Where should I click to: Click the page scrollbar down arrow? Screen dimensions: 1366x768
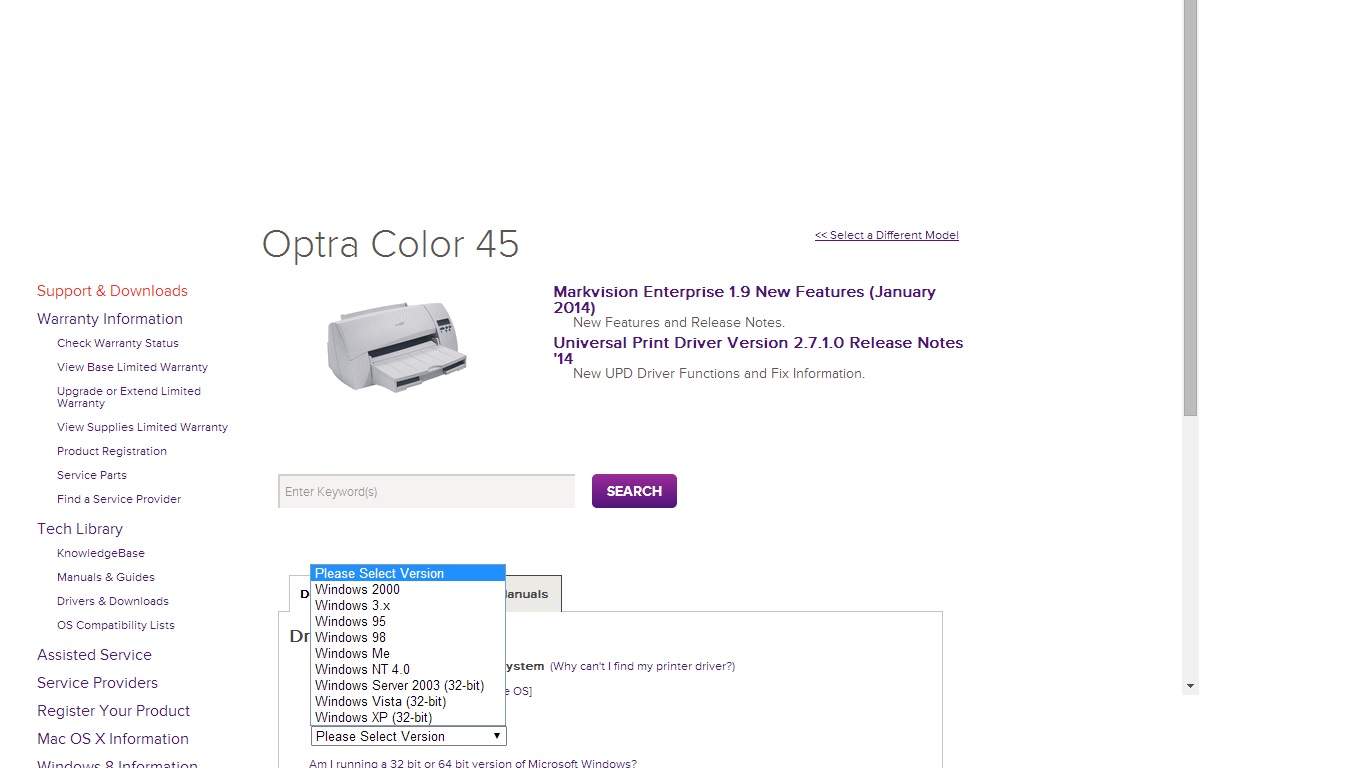(1190, 686)
